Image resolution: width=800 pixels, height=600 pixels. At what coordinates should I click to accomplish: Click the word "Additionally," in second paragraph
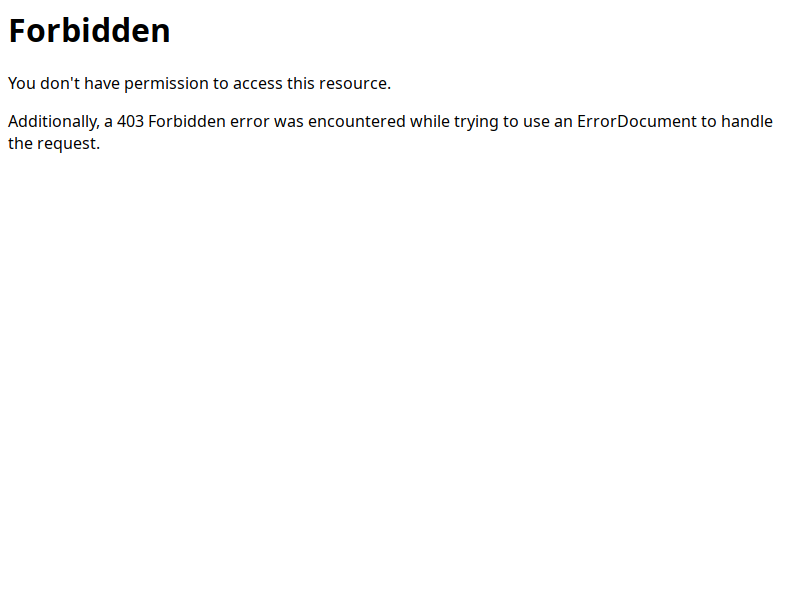click(54, 122)
